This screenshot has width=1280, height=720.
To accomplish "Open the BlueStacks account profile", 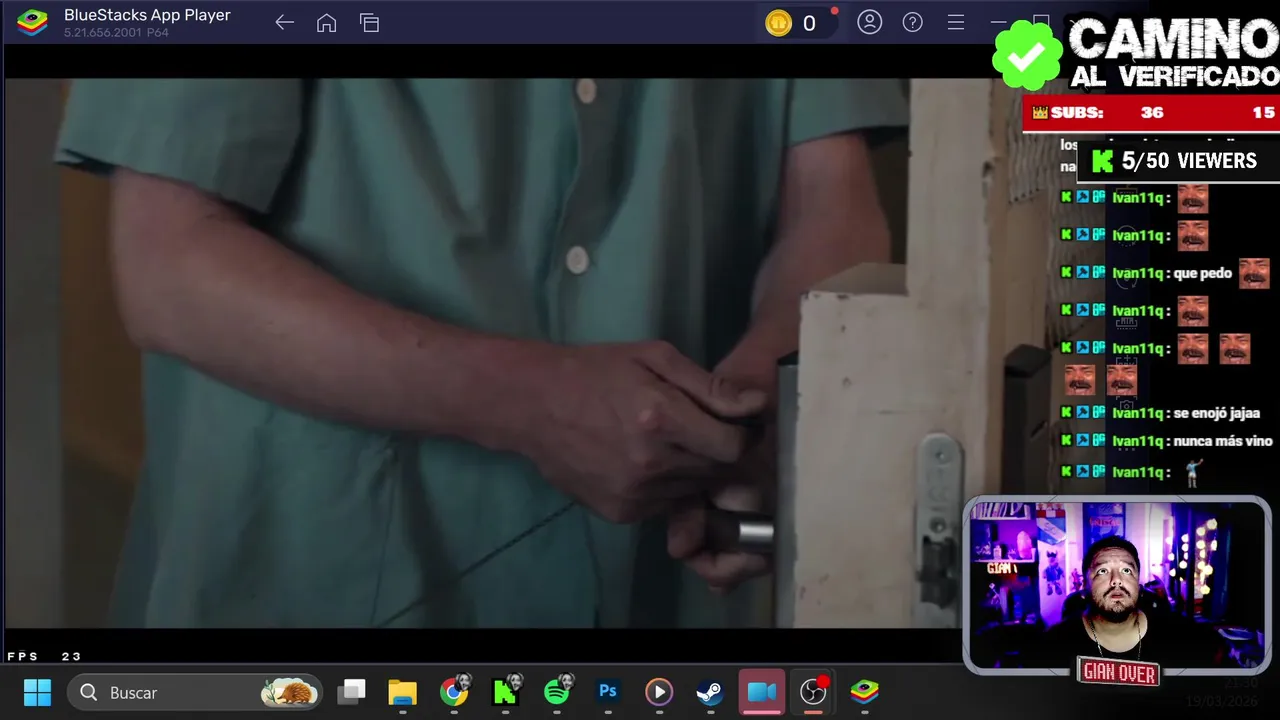I will click(869, 22).
